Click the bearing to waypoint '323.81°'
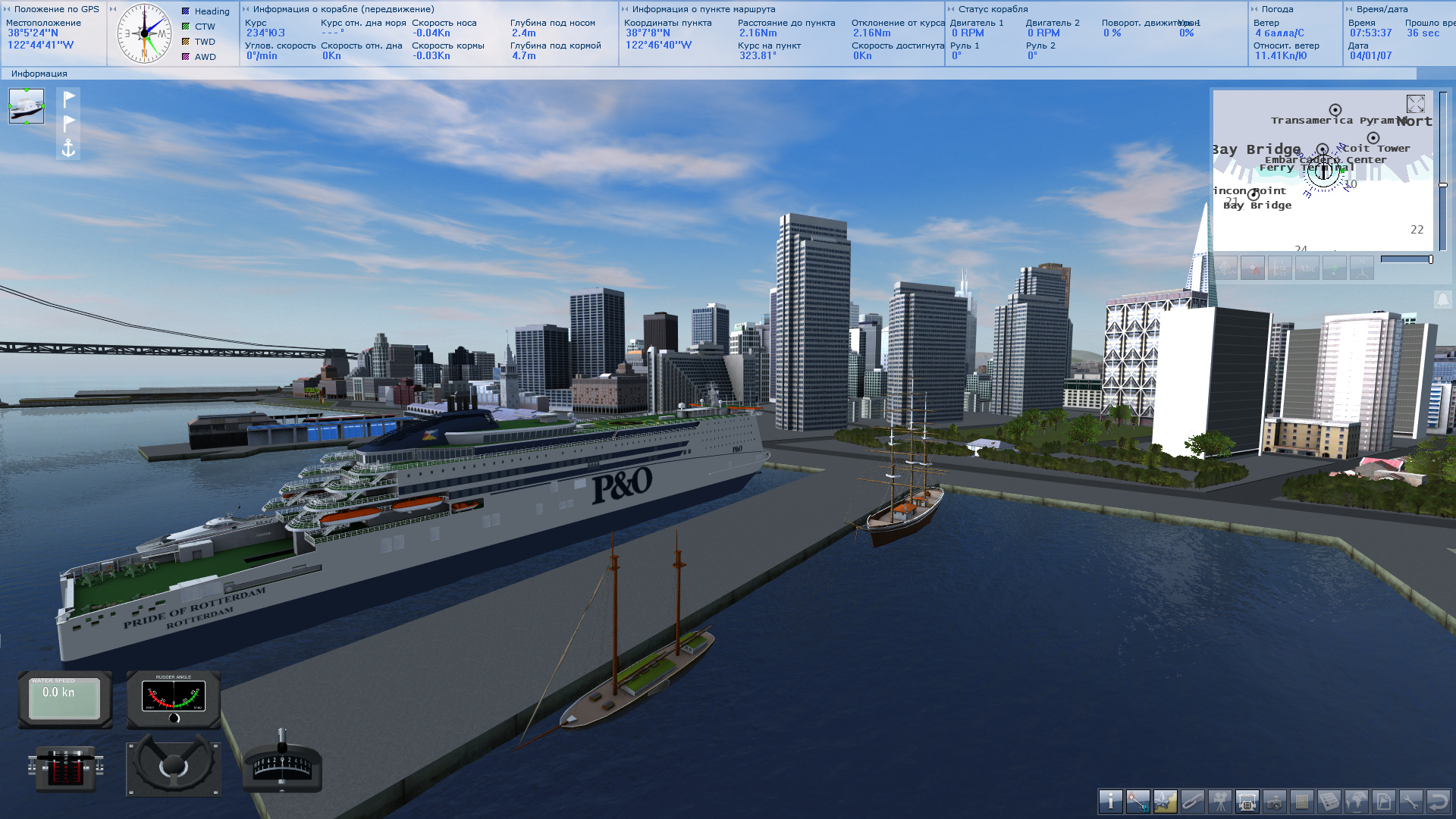The width and height of the screenshot is (1456, 819). (x=758, y=55)
